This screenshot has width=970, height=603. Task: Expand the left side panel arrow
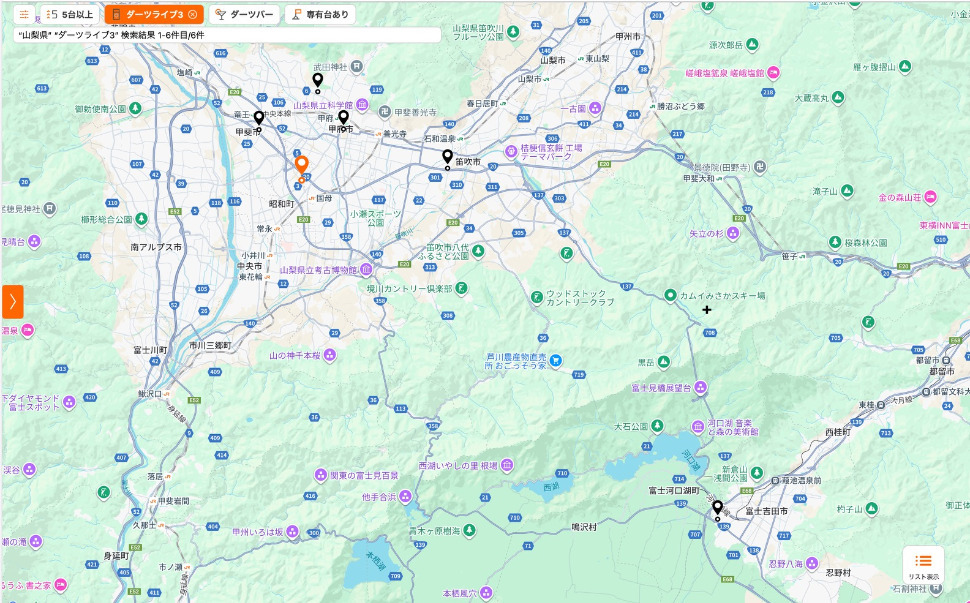point(12,301)
